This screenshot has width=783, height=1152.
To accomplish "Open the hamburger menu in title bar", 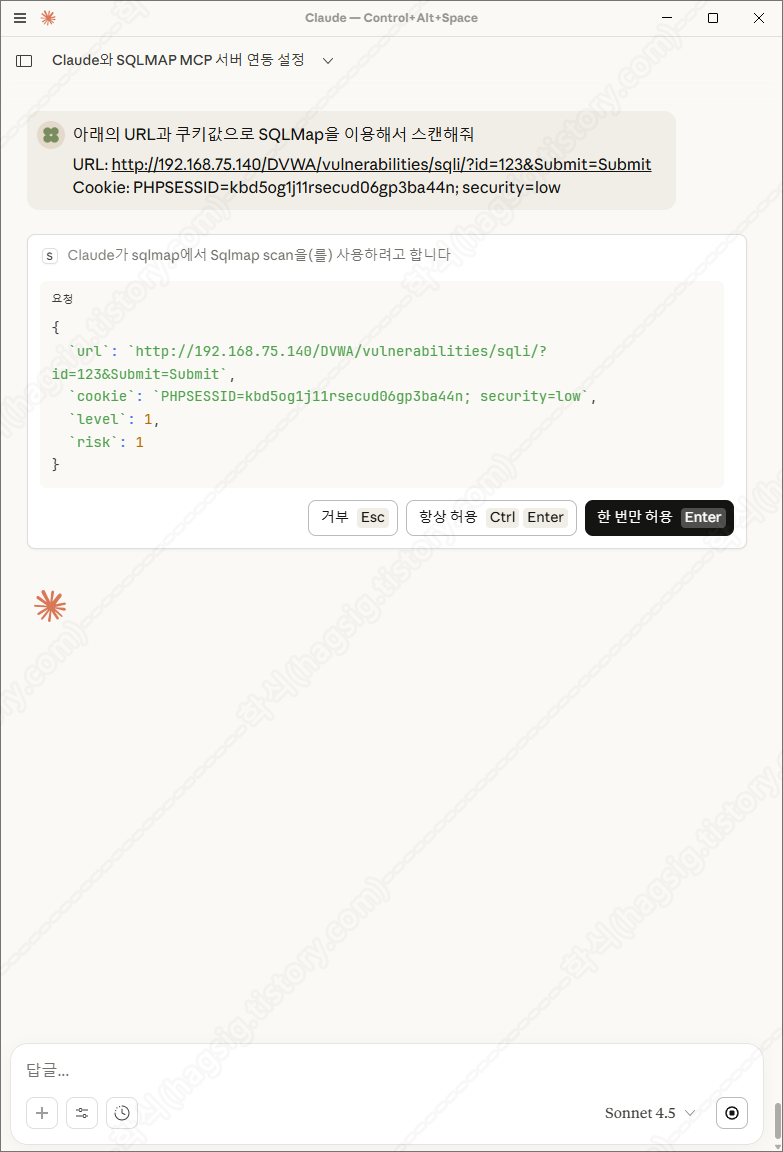I will 20,18.
